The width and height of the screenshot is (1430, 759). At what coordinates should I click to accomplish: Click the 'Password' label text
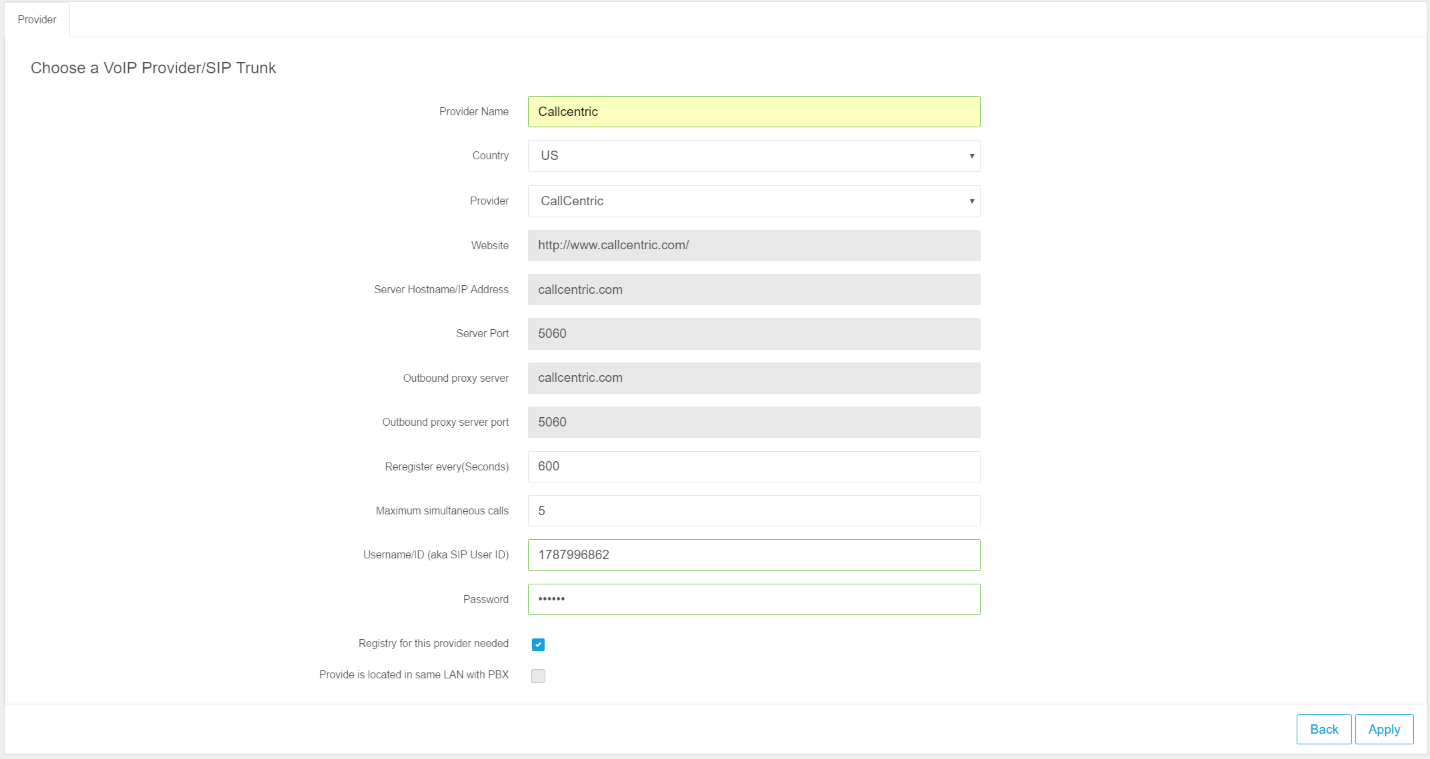tap(486, 600)
